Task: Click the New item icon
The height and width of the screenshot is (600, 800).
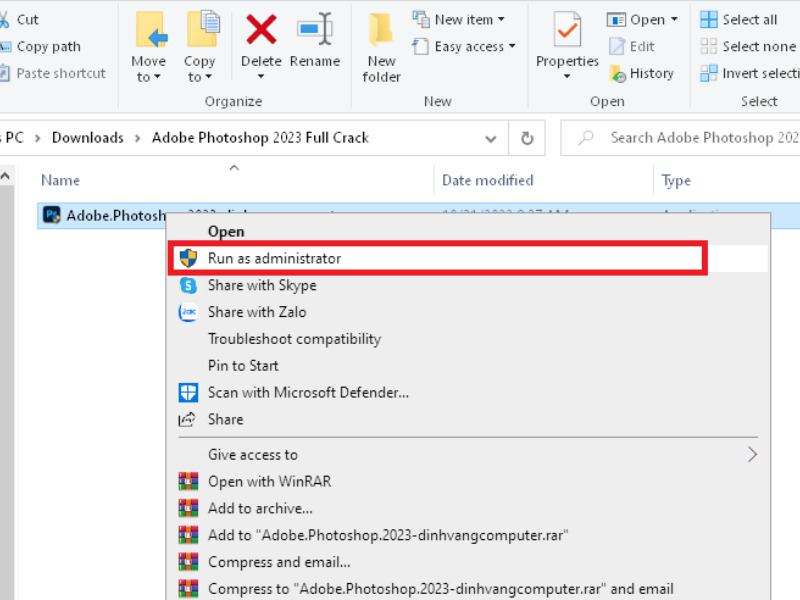Action: point(421,19)
